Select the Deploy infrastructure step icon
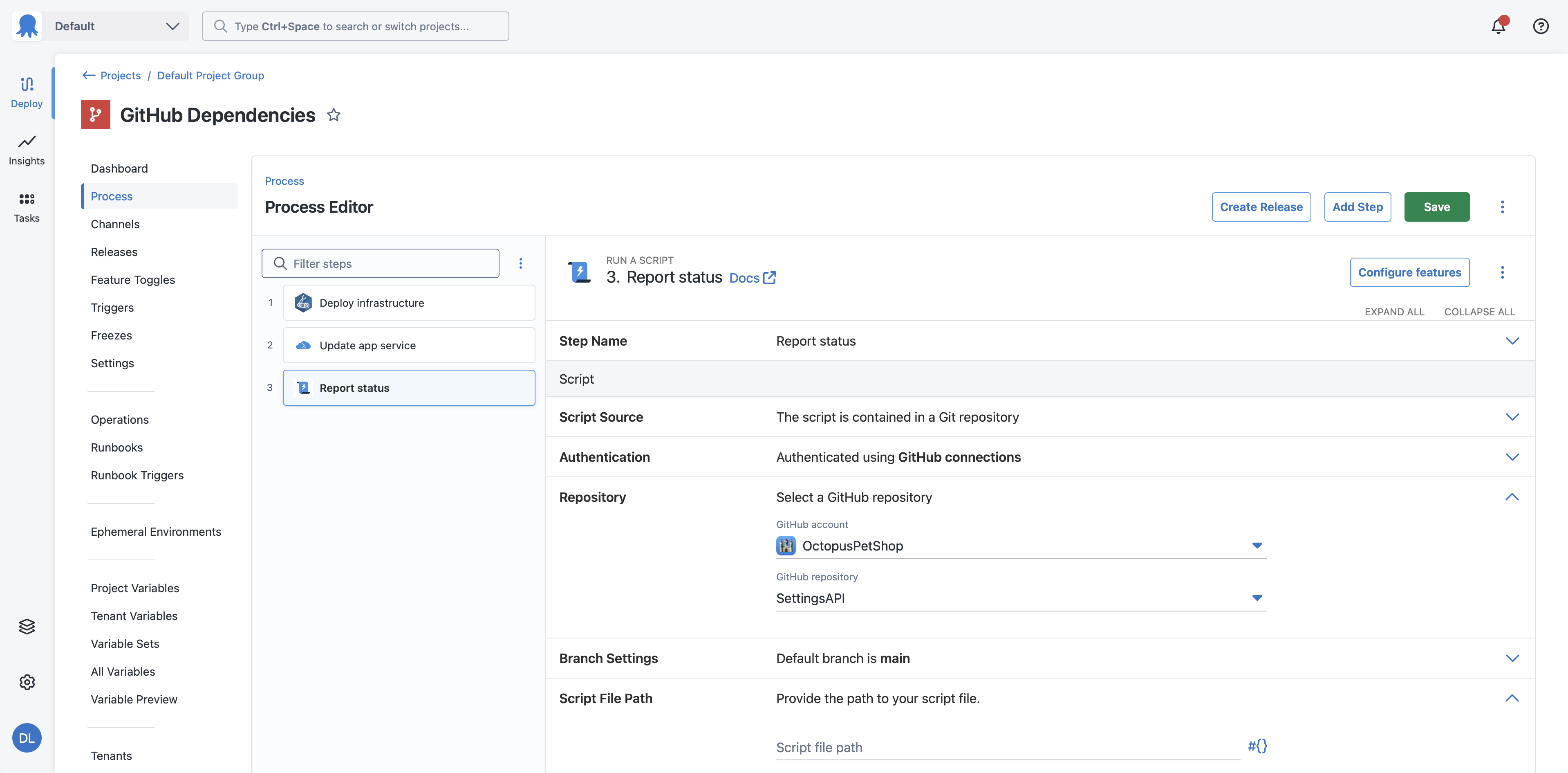 pos(302,302)
